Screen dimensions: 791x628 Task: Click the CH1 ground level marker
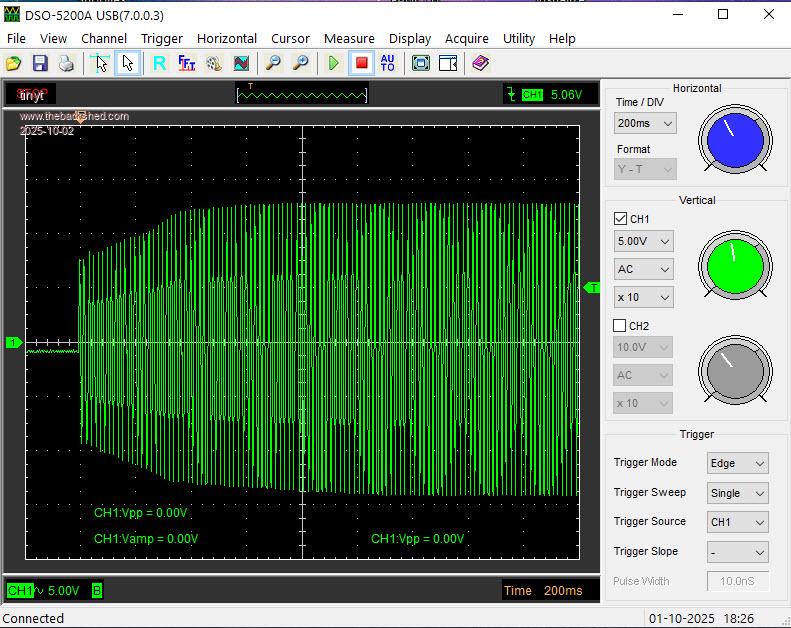click(x=14, y=343)
